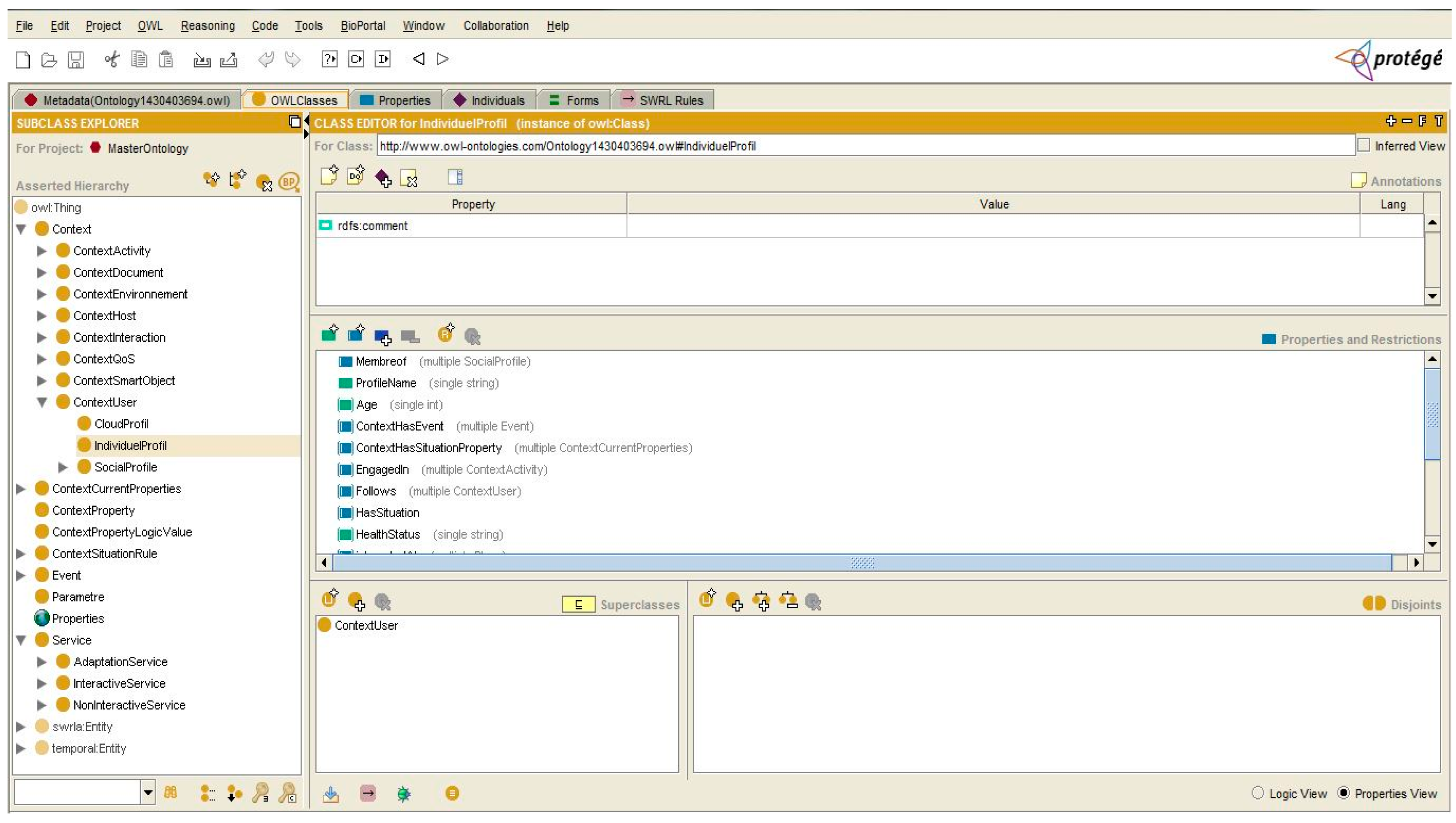Click the forward navigation arrow icon

tap(443, 59)
